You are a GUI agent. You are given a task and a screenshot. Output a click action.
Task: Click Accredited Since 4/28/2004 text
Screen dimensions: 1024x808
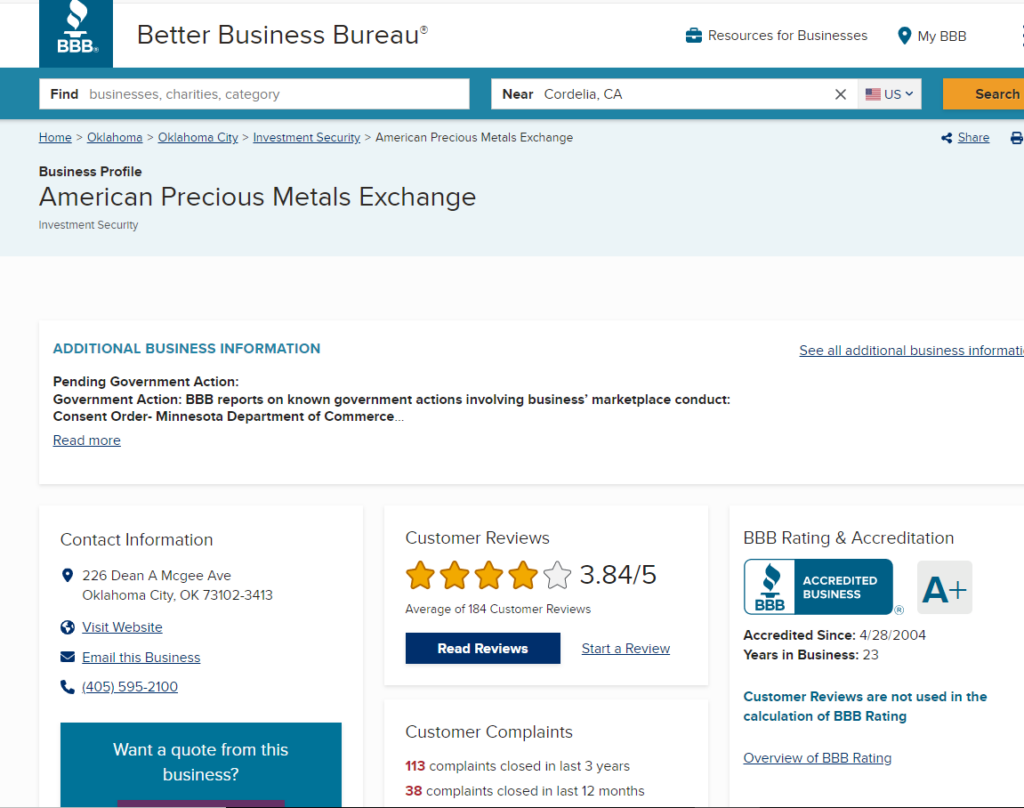[x=835, y=635]
